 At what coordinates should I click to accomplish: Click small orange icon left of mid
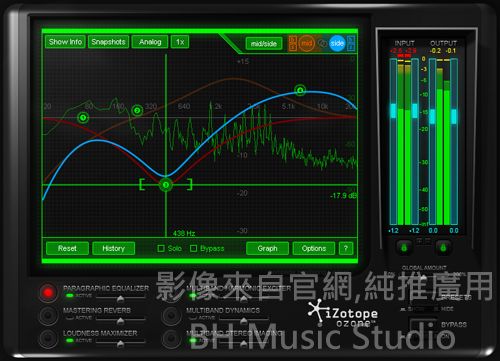(x=292, y=43)
